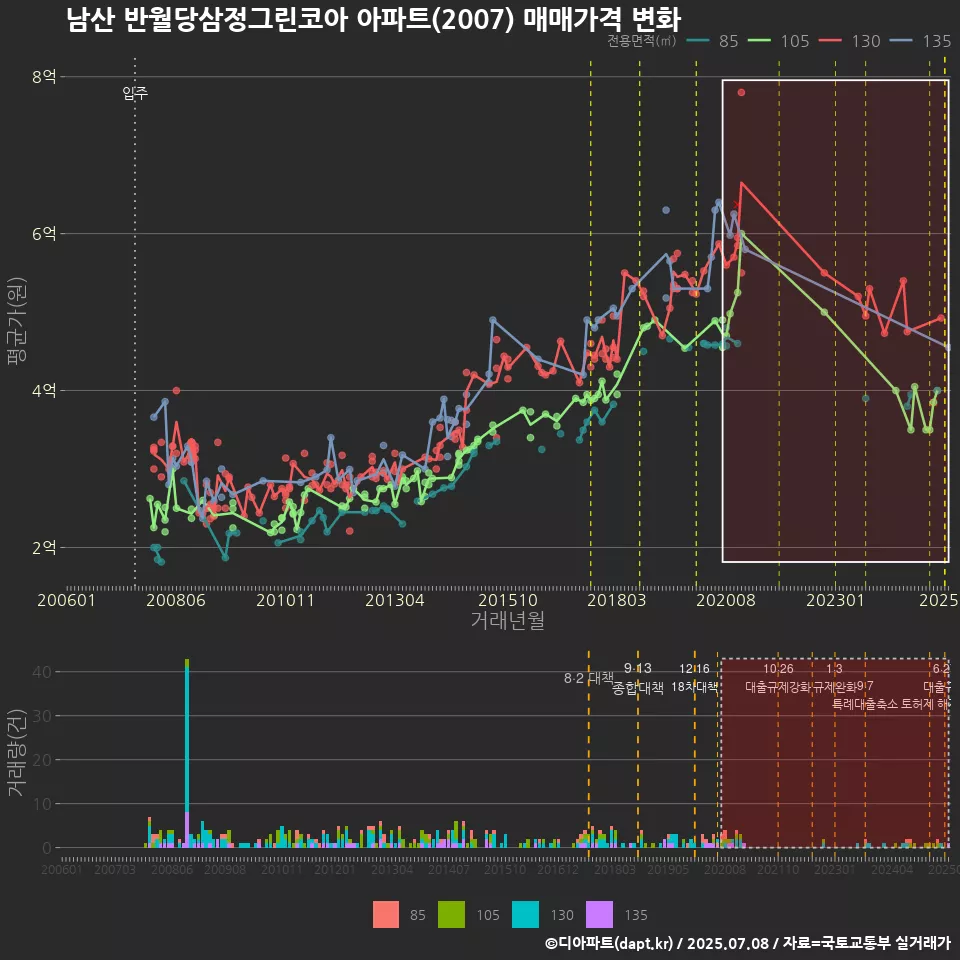960x960 pixels.
Task: Click the 200908 label on volume chart
Action: pyautogui.click(x=225, y=869)
